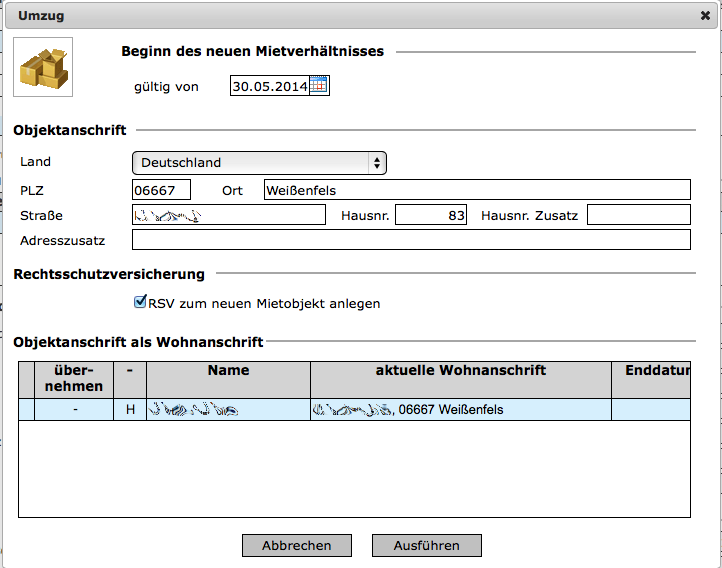Click the Name column header
722x568 pixels.
tap(228, 371)
